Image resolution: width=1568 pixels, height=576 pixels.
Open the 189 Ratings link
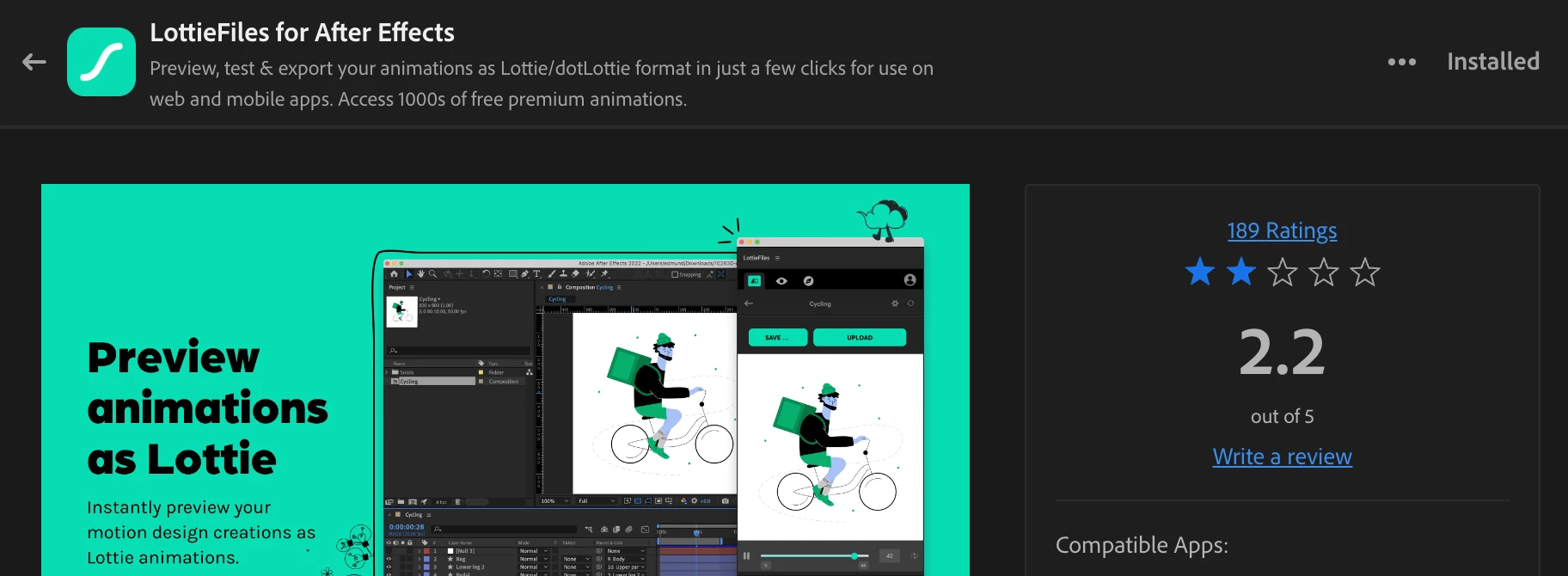click(1282, 230)
